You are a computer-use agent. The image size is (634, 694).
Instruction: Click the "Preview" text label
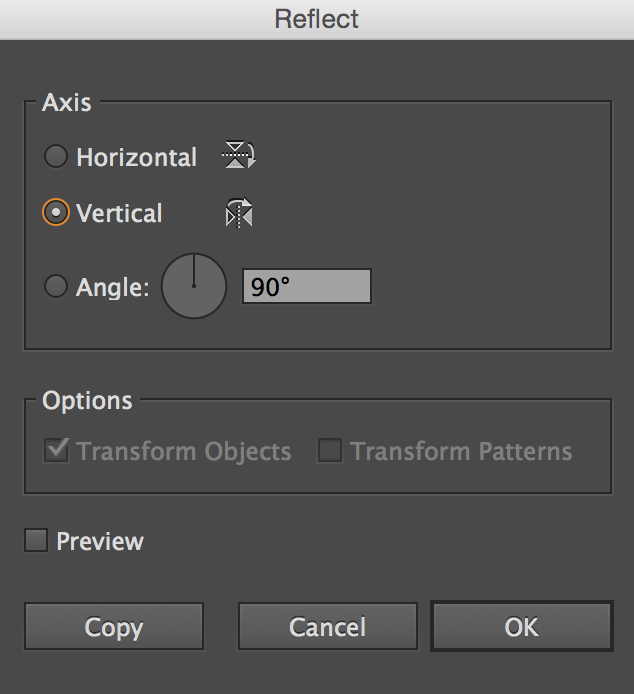pyautogui.click(x=100, y=541)
